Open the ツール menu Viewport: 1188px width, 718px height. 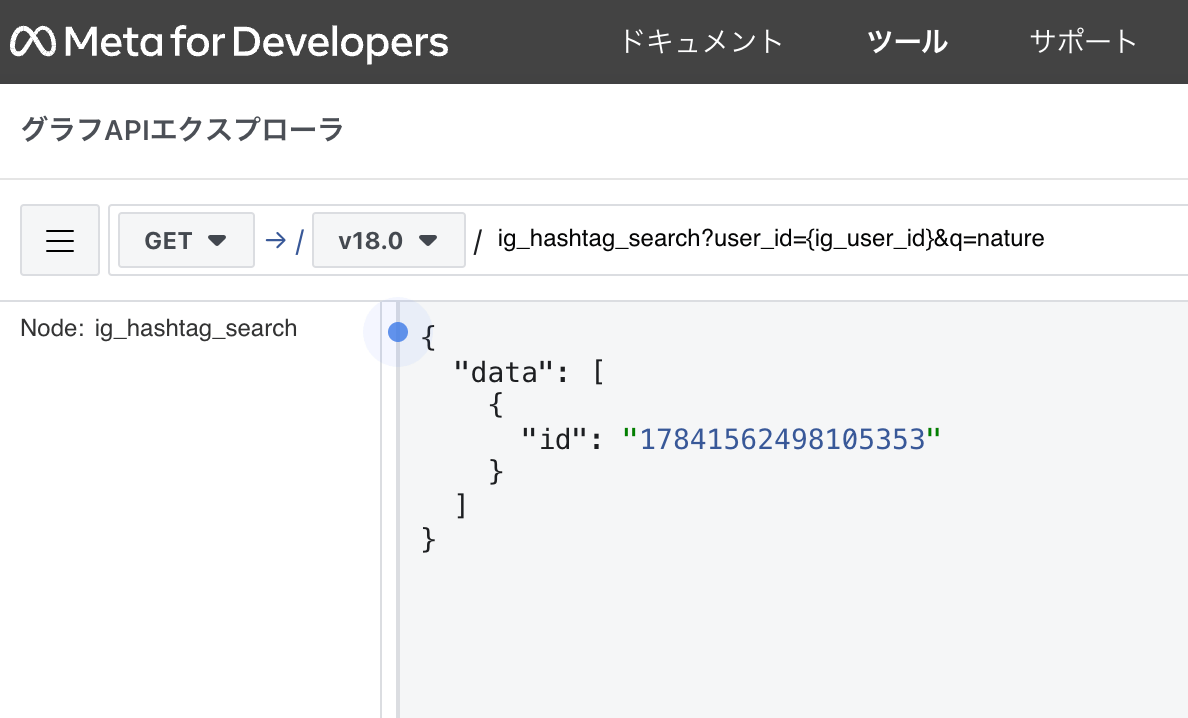(907, 42)
